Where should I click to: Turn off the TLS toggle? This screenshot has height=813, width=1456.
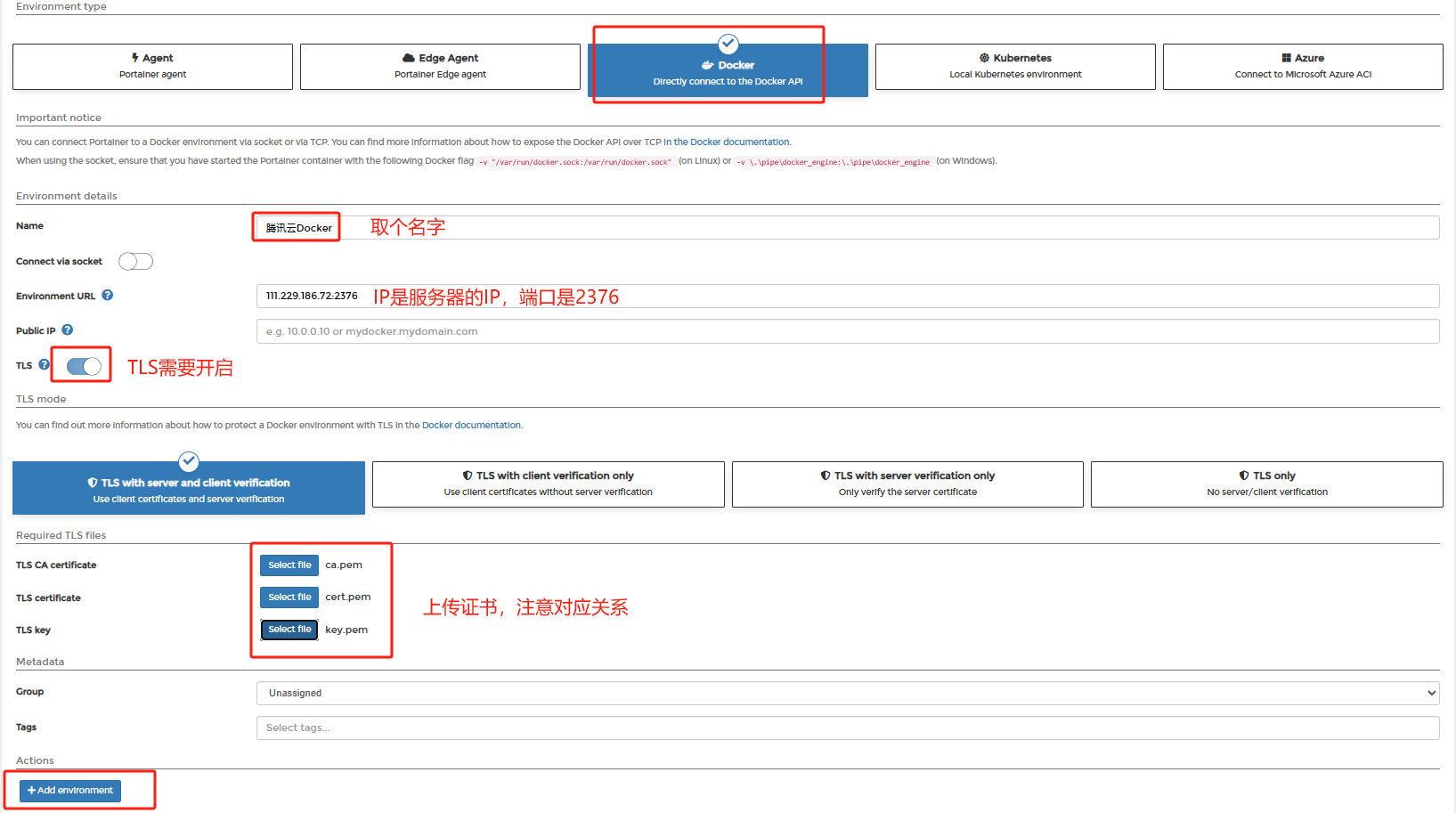tap(84, 366)
